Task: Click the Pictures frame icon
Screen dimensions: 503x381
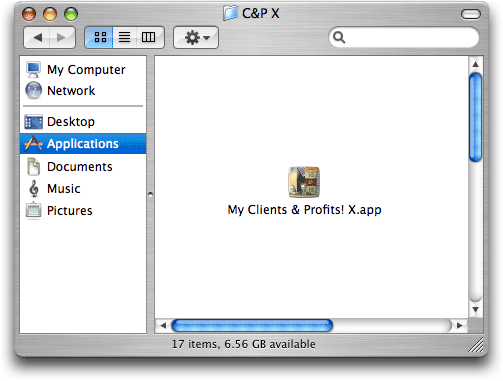Action: (x=34, y=211)
